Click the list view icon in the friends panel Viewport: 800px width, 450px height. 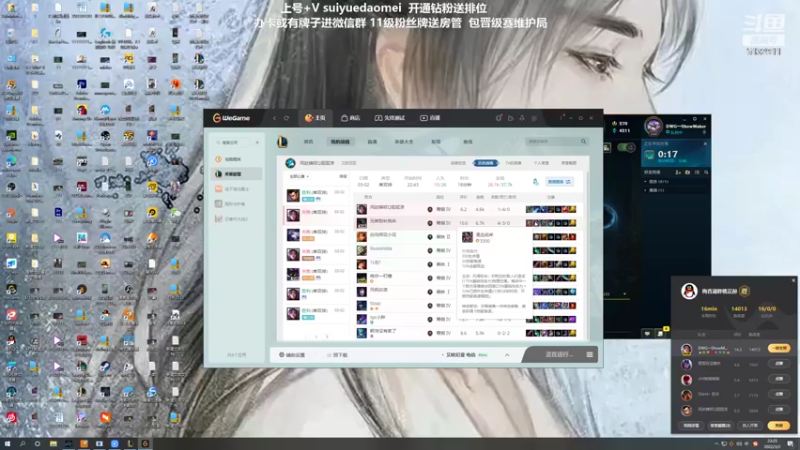pyautogui.click(x=697, y=172)
